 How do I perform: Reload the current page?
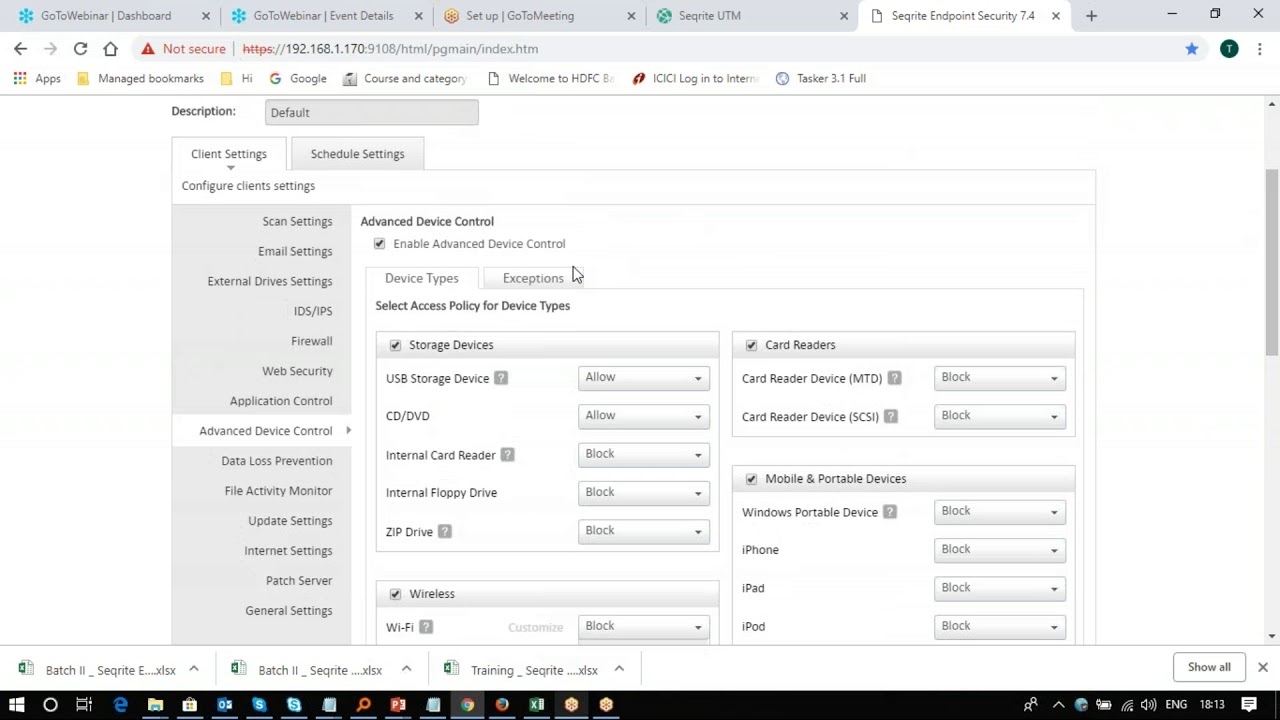80,48
